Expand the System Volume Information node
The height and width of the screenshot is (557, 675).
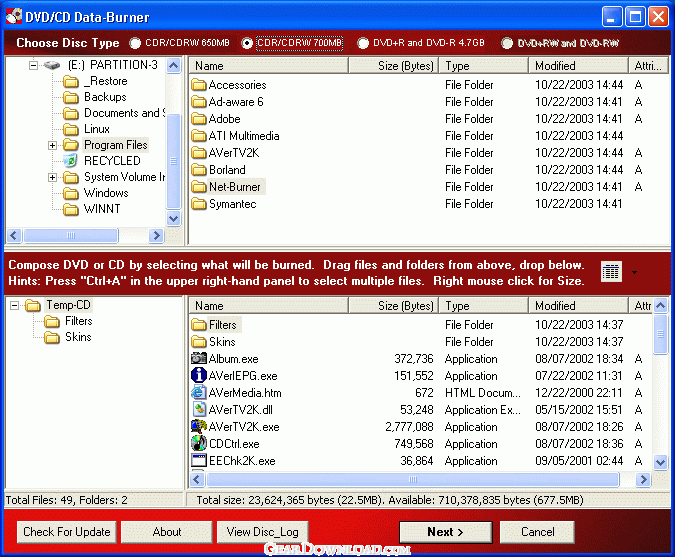[x=53, y=177]
